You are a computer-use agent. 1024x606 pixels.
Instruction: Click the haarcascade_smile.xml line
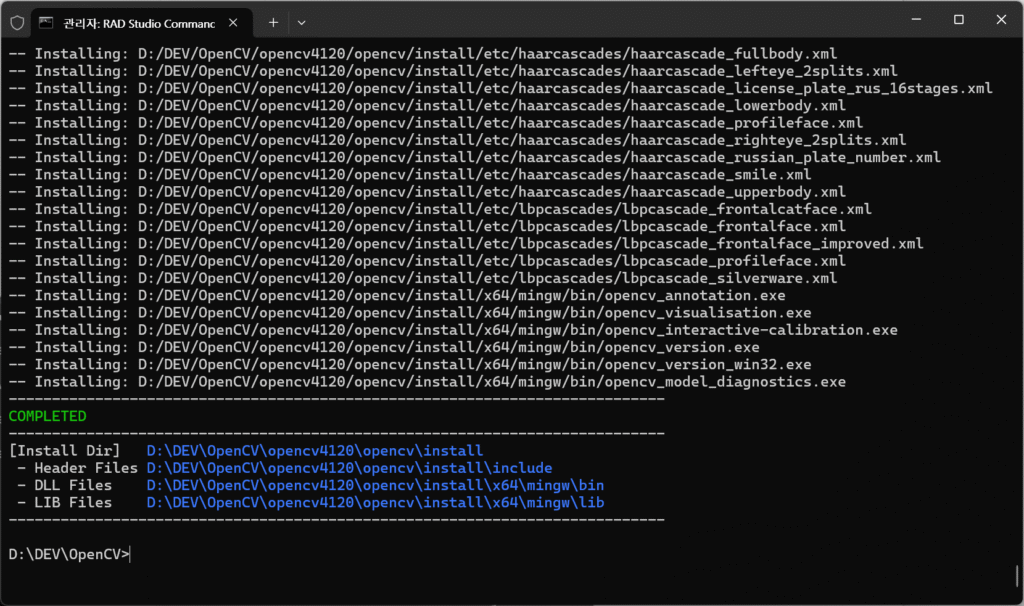[x=409, y=174]
